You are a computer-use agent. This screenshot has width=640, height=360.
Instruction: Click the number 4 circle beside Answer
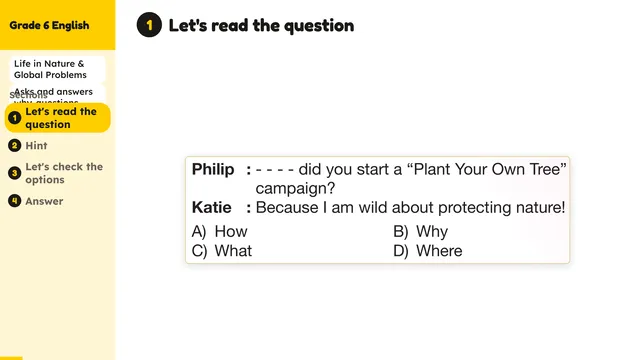click(x=15, y=201)
